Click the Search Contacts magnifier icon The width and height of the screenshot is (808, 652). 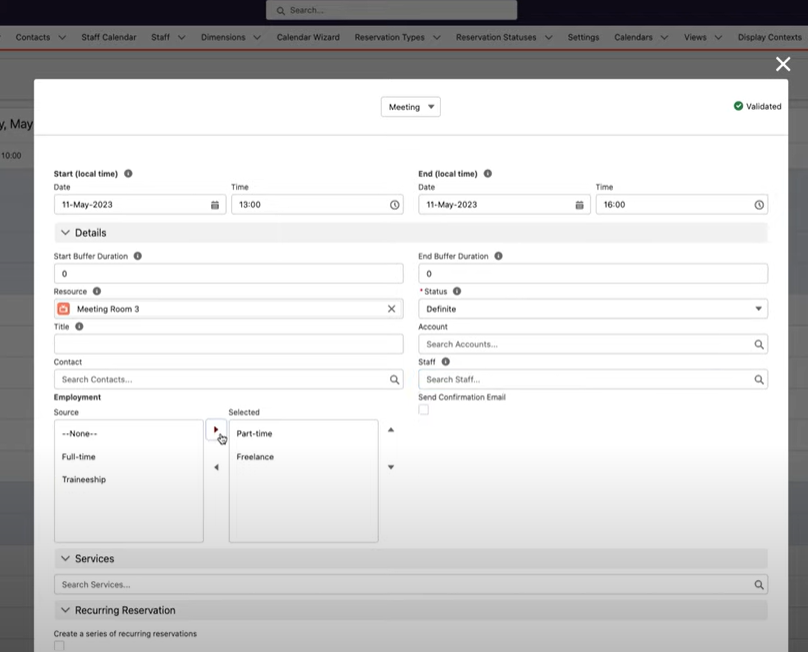(394, 379)
